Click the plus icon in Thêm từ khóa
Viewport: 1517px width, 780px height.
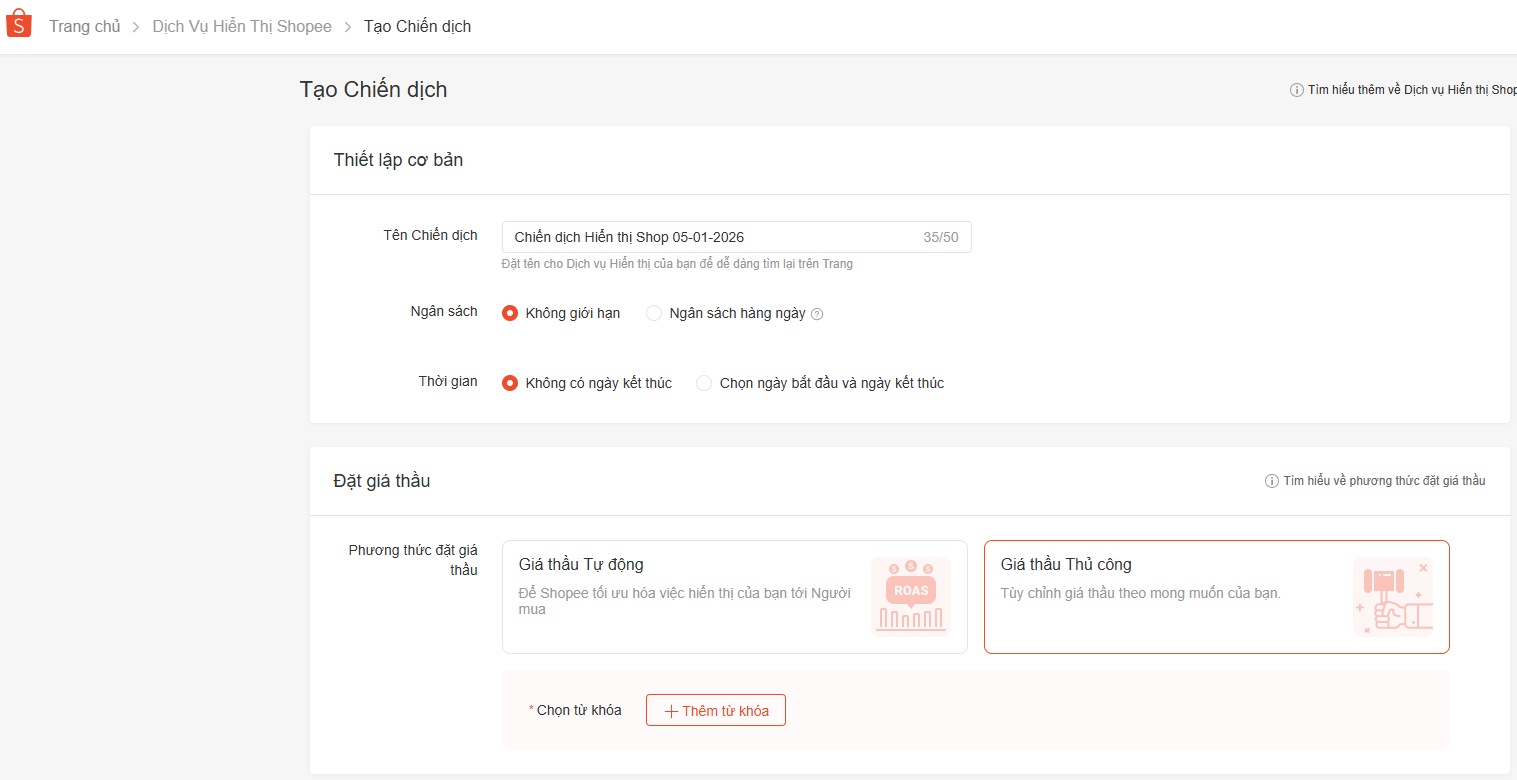pyautogui.click(x=671, y=711)
